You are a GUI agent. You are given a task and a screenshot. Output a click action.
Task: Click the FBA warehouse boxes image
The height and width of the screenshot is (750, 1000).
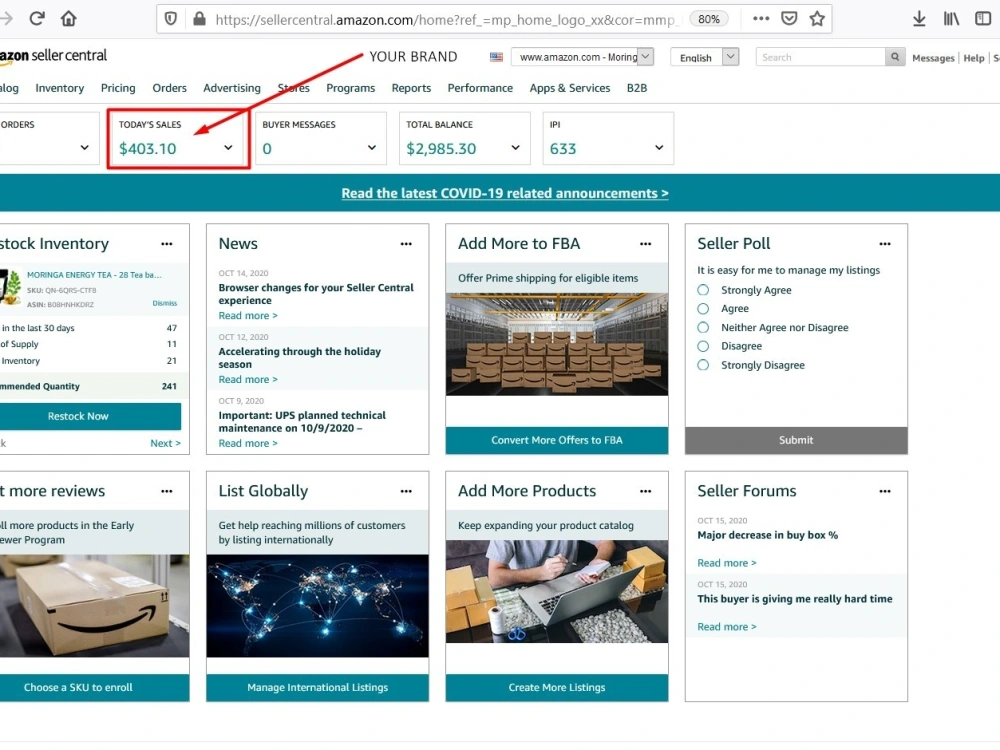click(x=557, y=344)
